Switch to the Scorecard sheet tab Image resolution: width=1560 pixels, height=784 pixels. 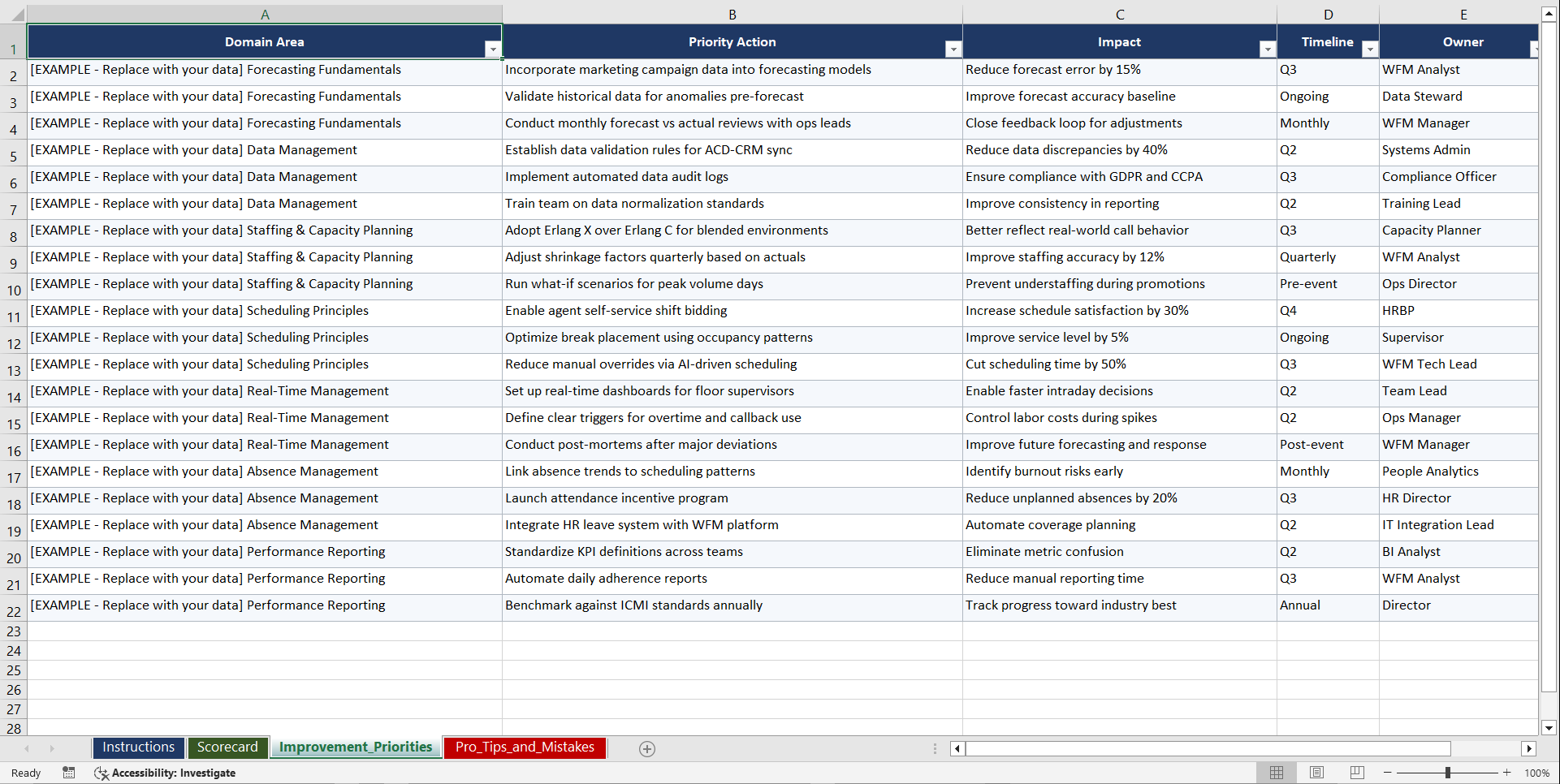tap(228, 747)
